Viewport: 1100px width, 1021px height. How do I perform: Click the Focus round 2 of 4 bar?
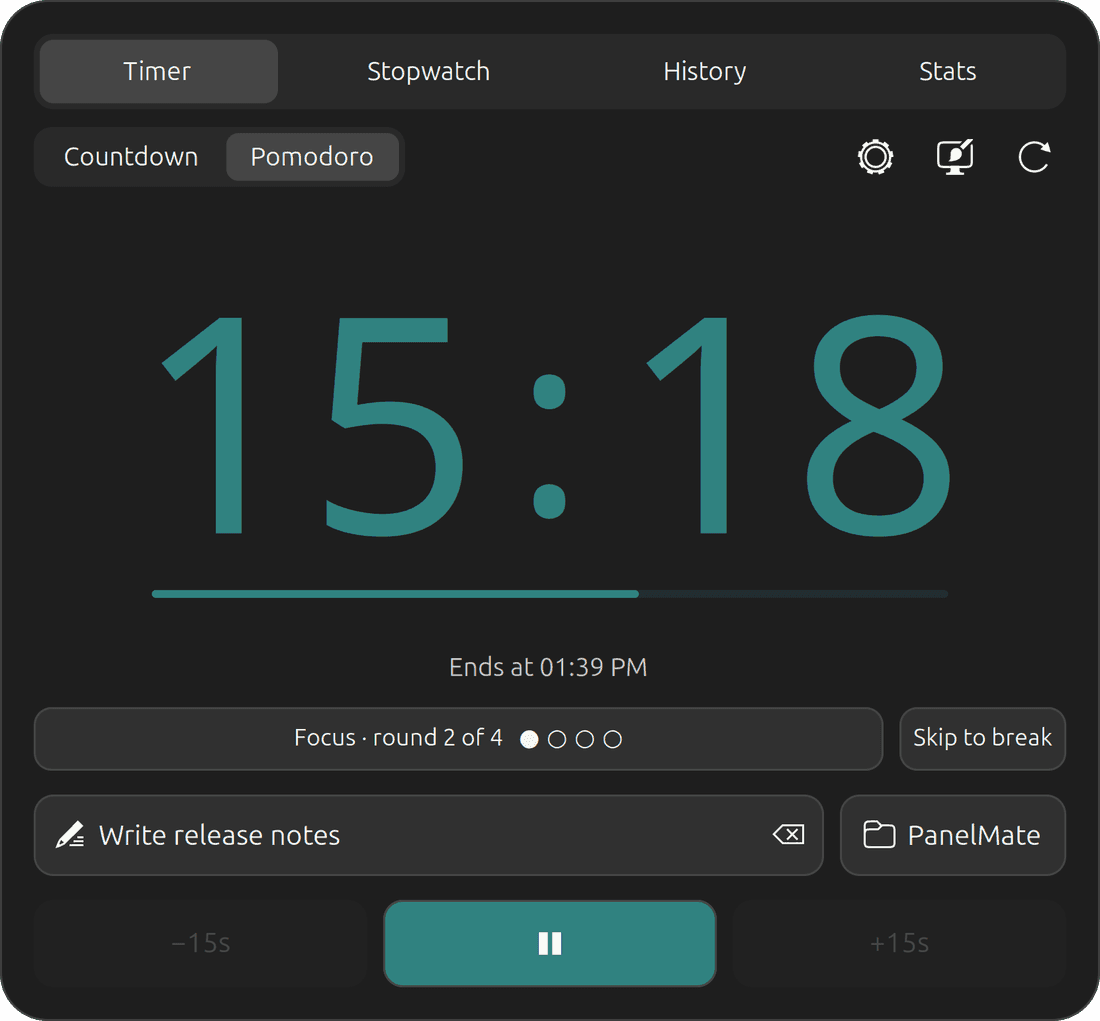click(458, 738)
